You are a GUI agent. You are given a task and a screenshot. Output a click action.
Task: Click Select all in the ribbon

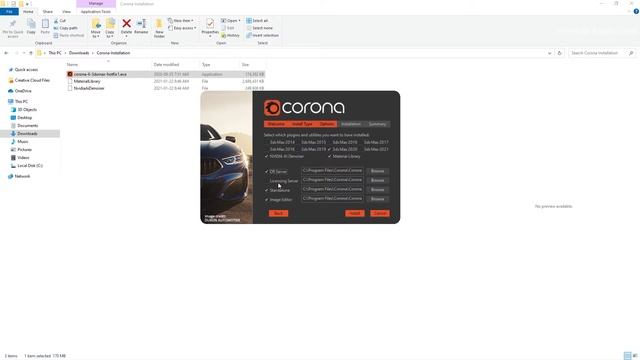[x=257, y=20]
